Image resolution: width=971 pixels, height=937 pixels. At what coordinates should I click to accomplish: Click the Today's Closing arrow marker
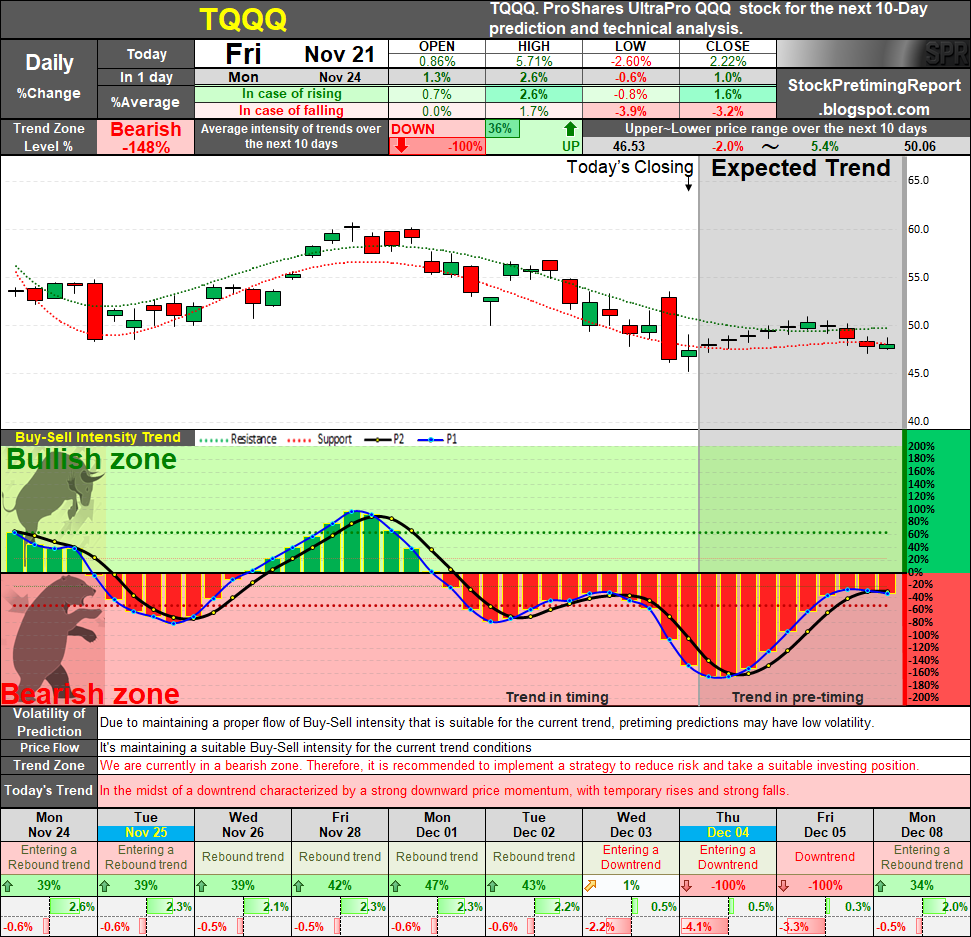[x=688, y=185]
